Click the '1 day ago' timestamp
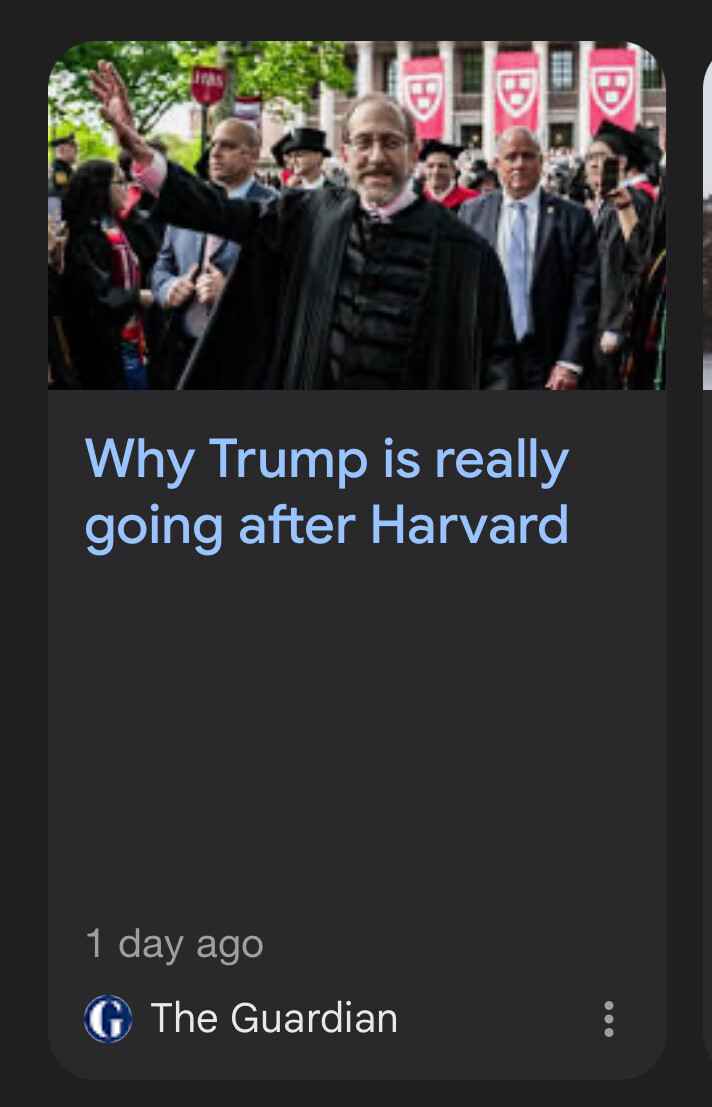Screen dimensions: 712x1107 click(x=174, y=945)
